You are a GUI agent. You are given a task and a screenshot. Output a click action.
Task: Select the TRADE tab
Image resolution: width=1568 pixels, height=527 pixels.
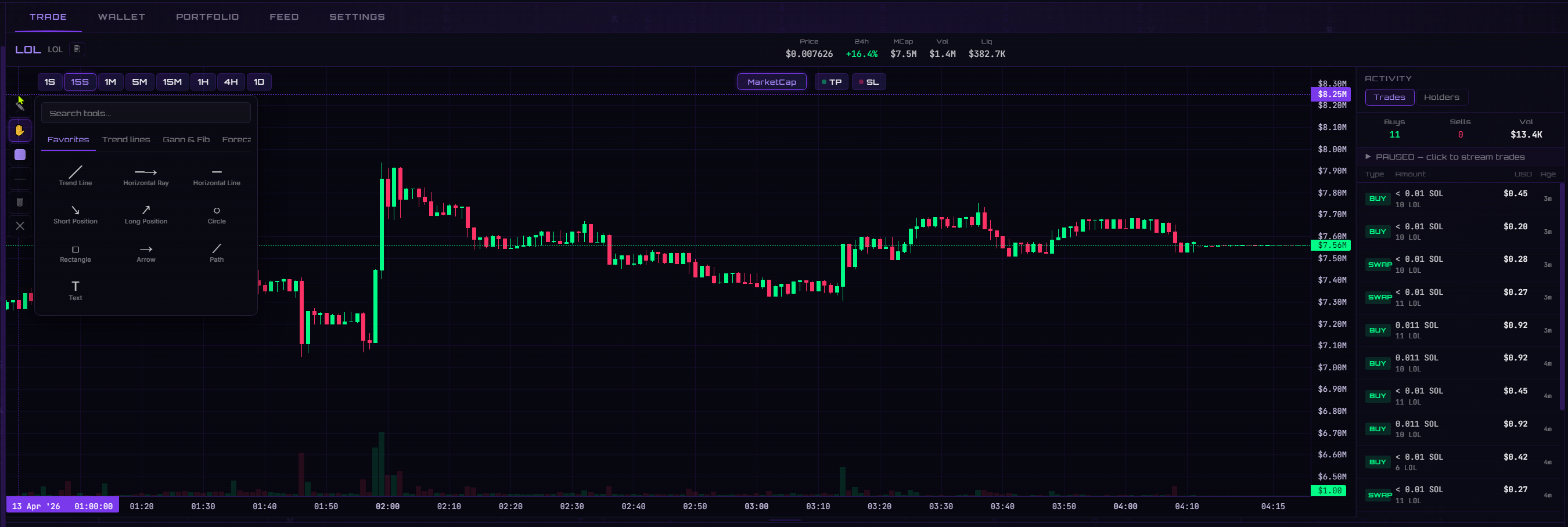coord(48,16)
